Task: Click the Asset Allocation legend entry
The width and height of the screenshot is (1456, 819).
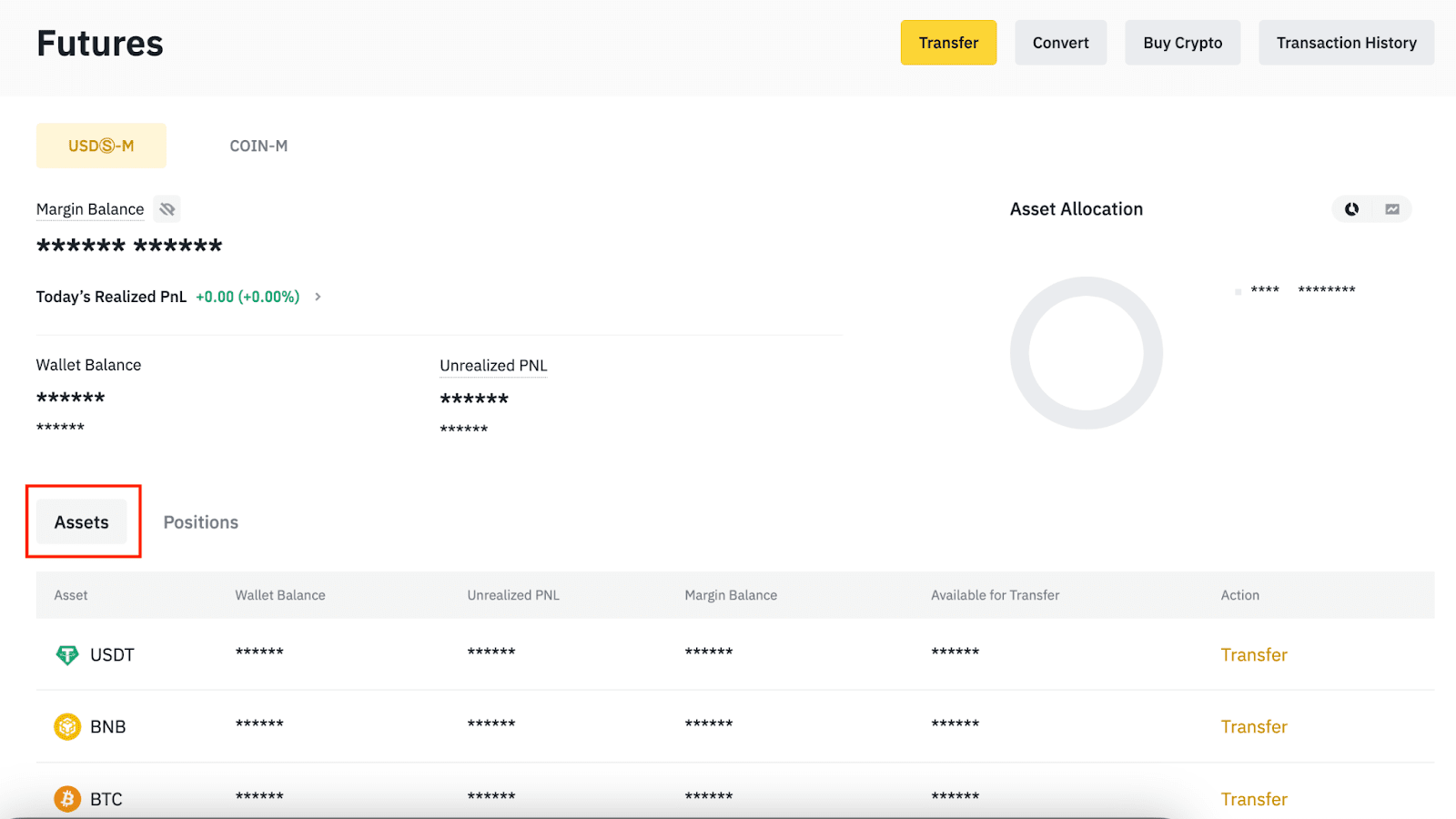Action: (x=1295, y=290)
